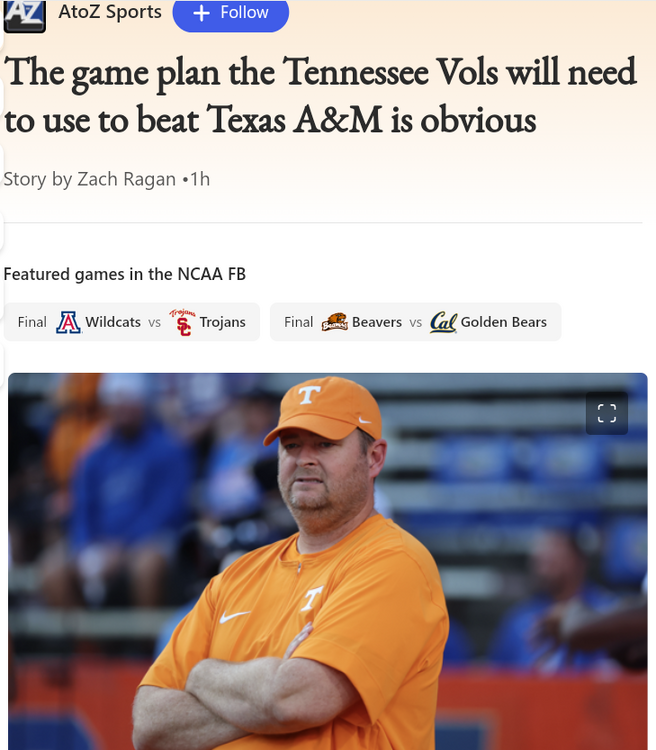Select the Beavers team name
Image resolution: width=656 pixels, height=750 pixels.
pyautogui.click(x=377, y=322)
